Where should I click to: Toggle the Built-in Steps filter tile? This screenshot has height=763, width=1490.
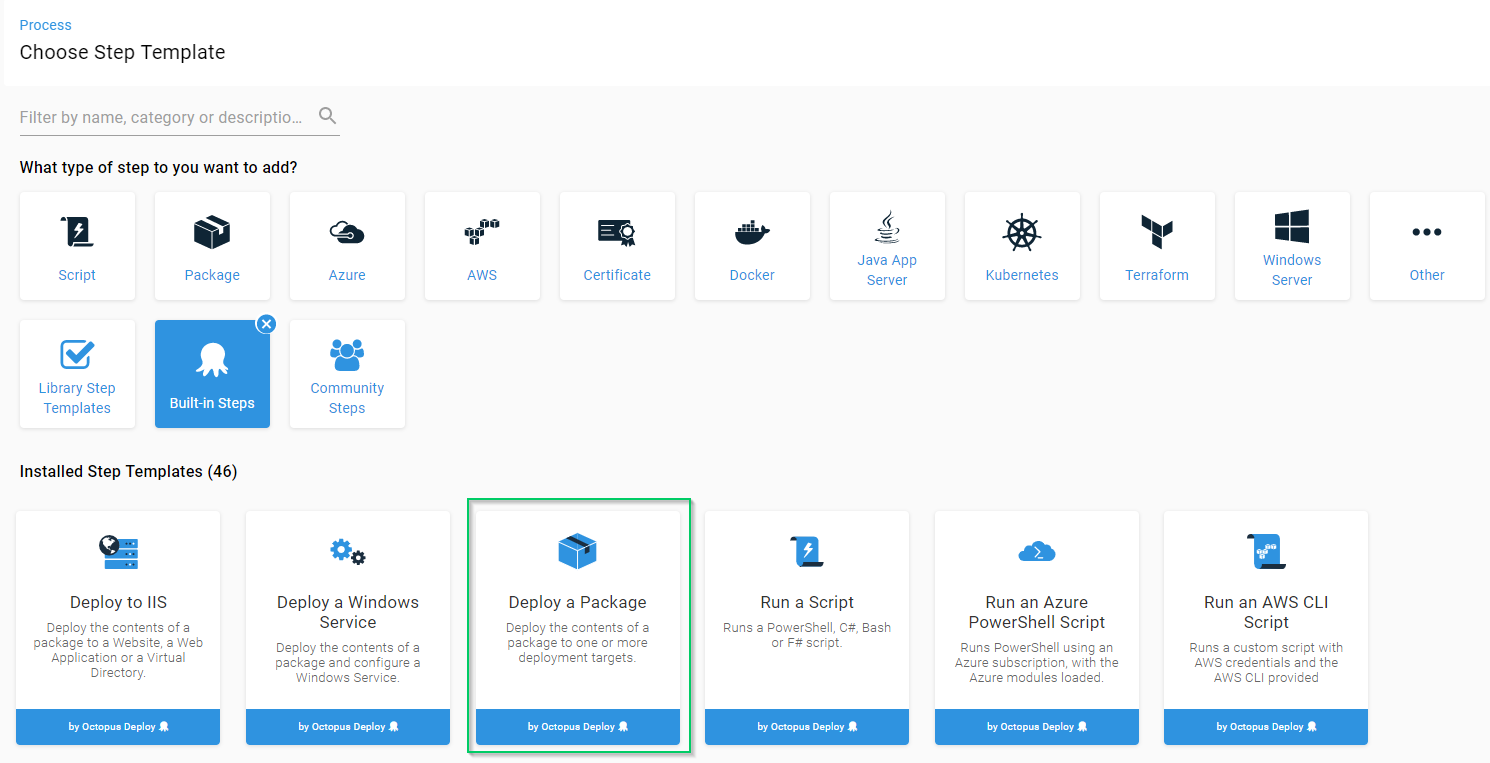[x=212, y=378]
